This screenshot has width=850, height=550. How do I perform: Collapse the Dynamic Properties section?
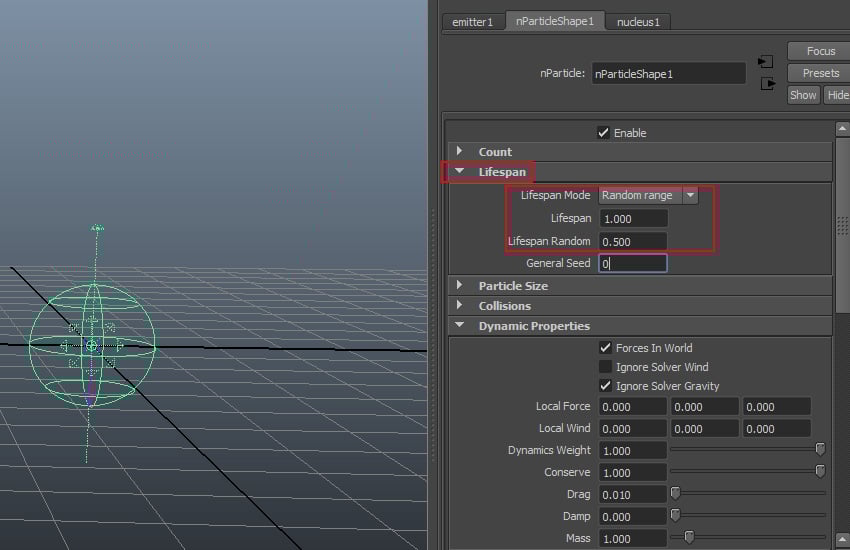coord(460,325)
